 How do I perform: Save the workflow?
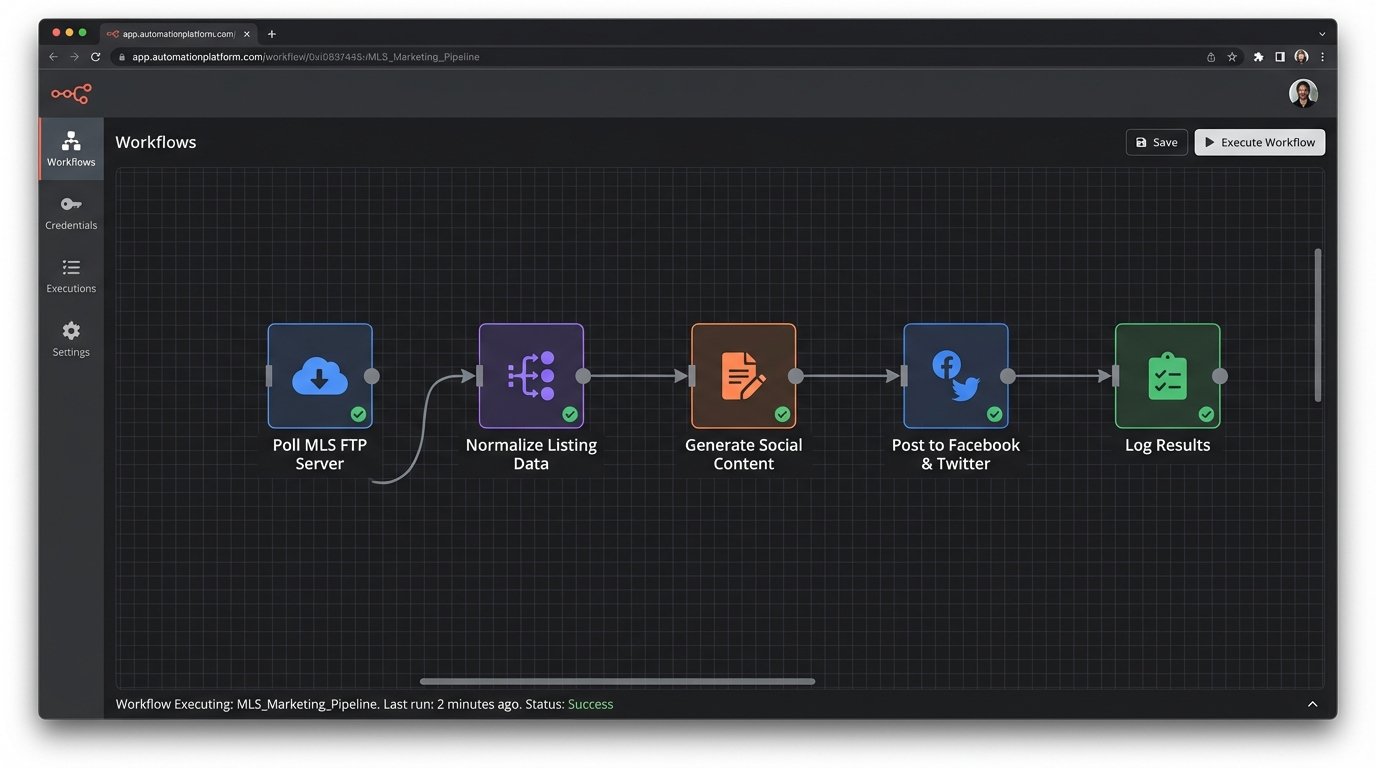1156,142
